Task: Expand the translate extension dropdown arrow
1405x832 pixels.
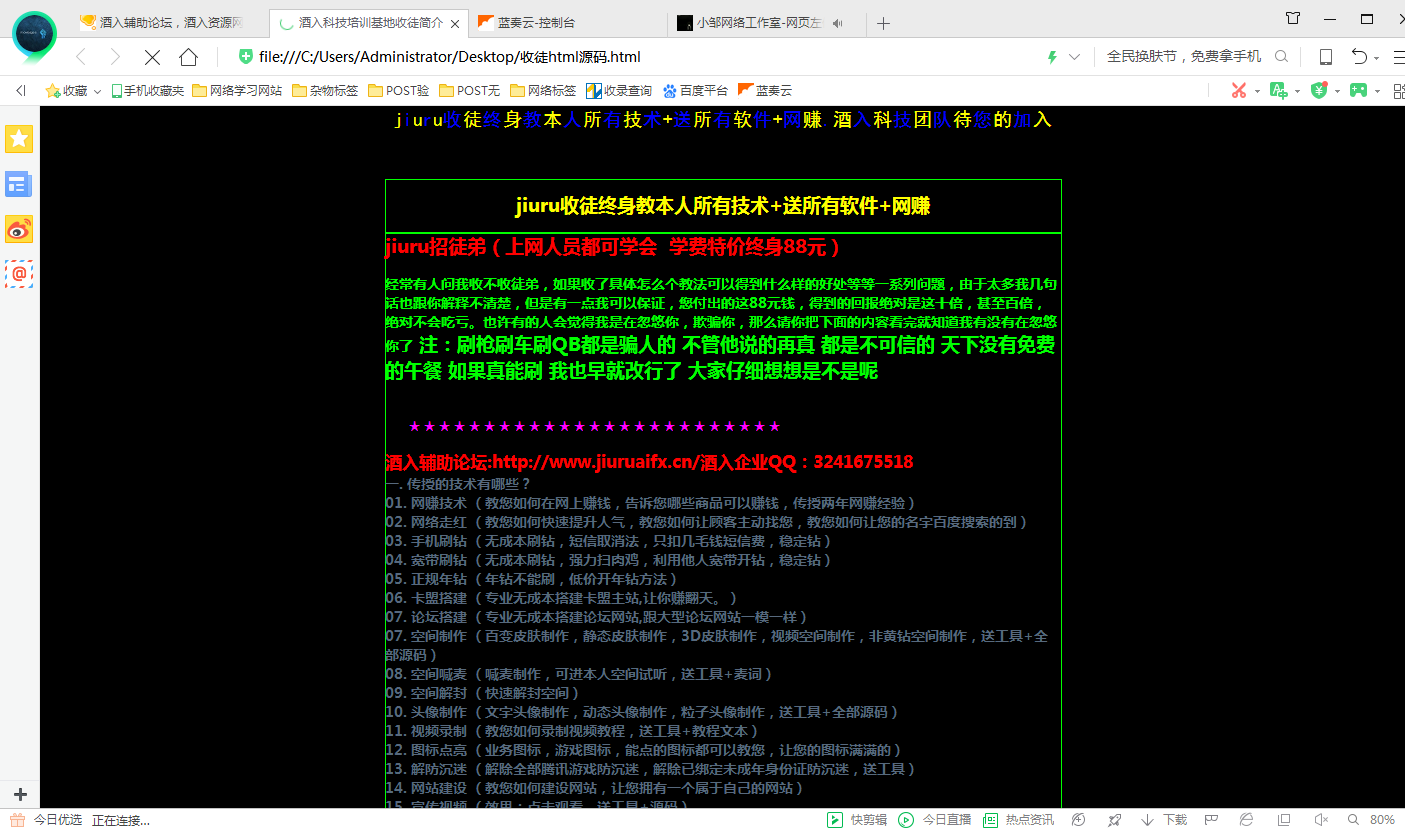Action: [x=1297, y=91]
